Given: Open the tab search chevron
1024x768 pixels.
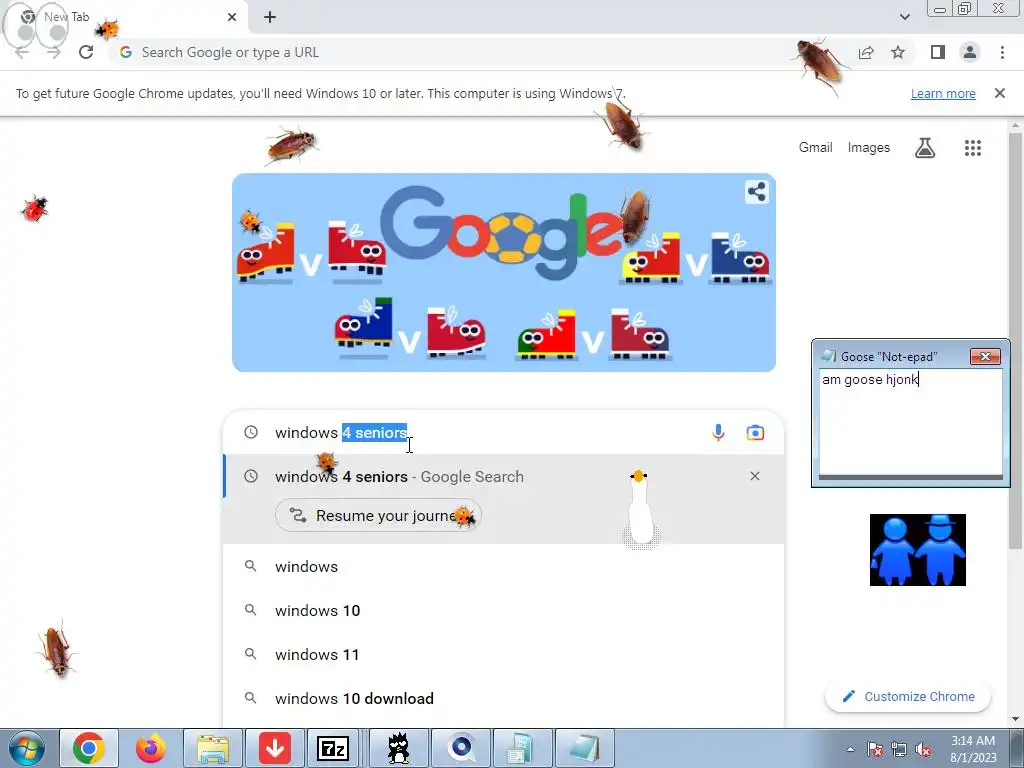Looking at the screenshot, I should coord(904,17).
